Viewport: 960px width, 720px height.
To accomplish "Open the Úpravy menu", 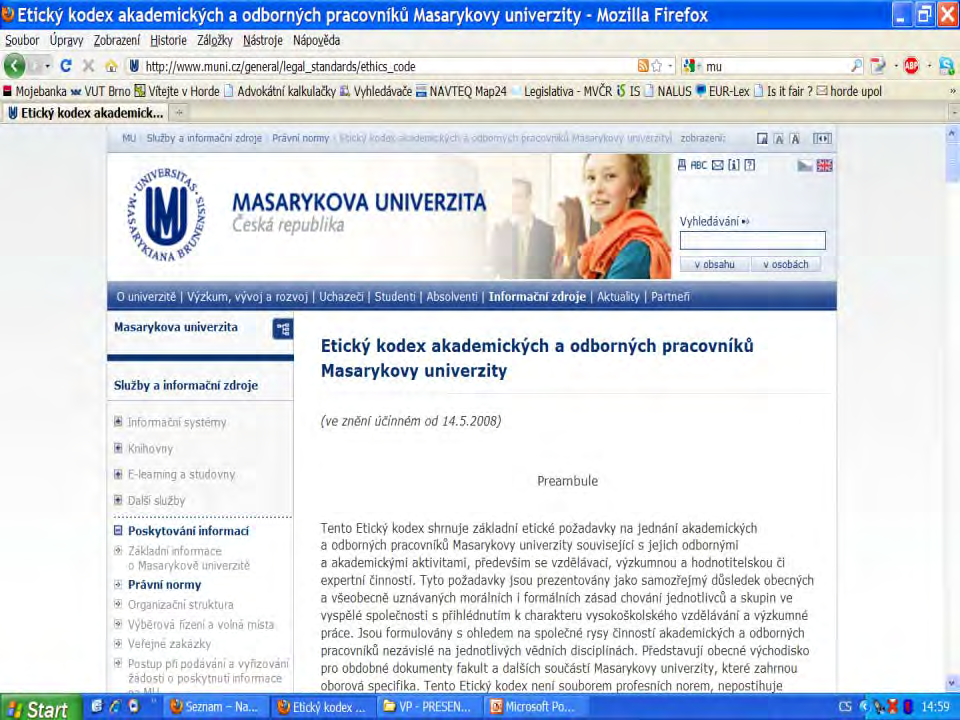I will pos(67,40).
